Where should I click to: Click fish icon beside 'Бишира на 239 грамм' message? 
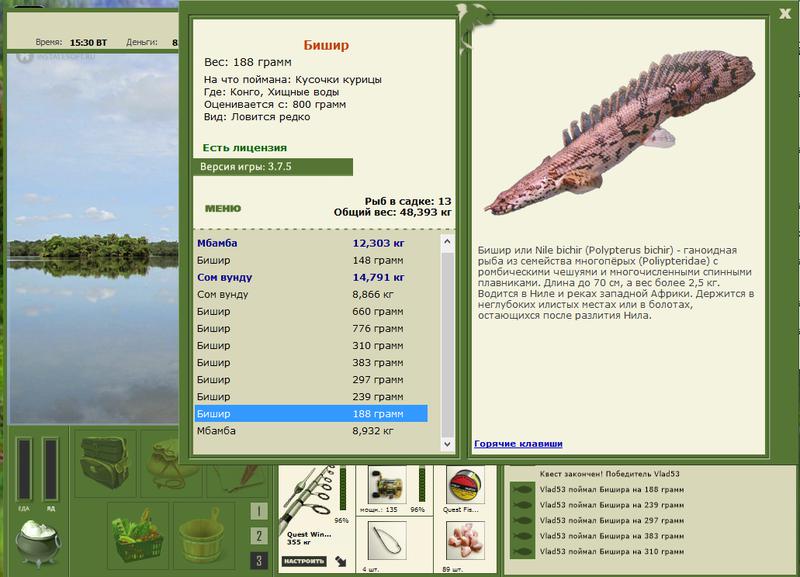point(521,505)
